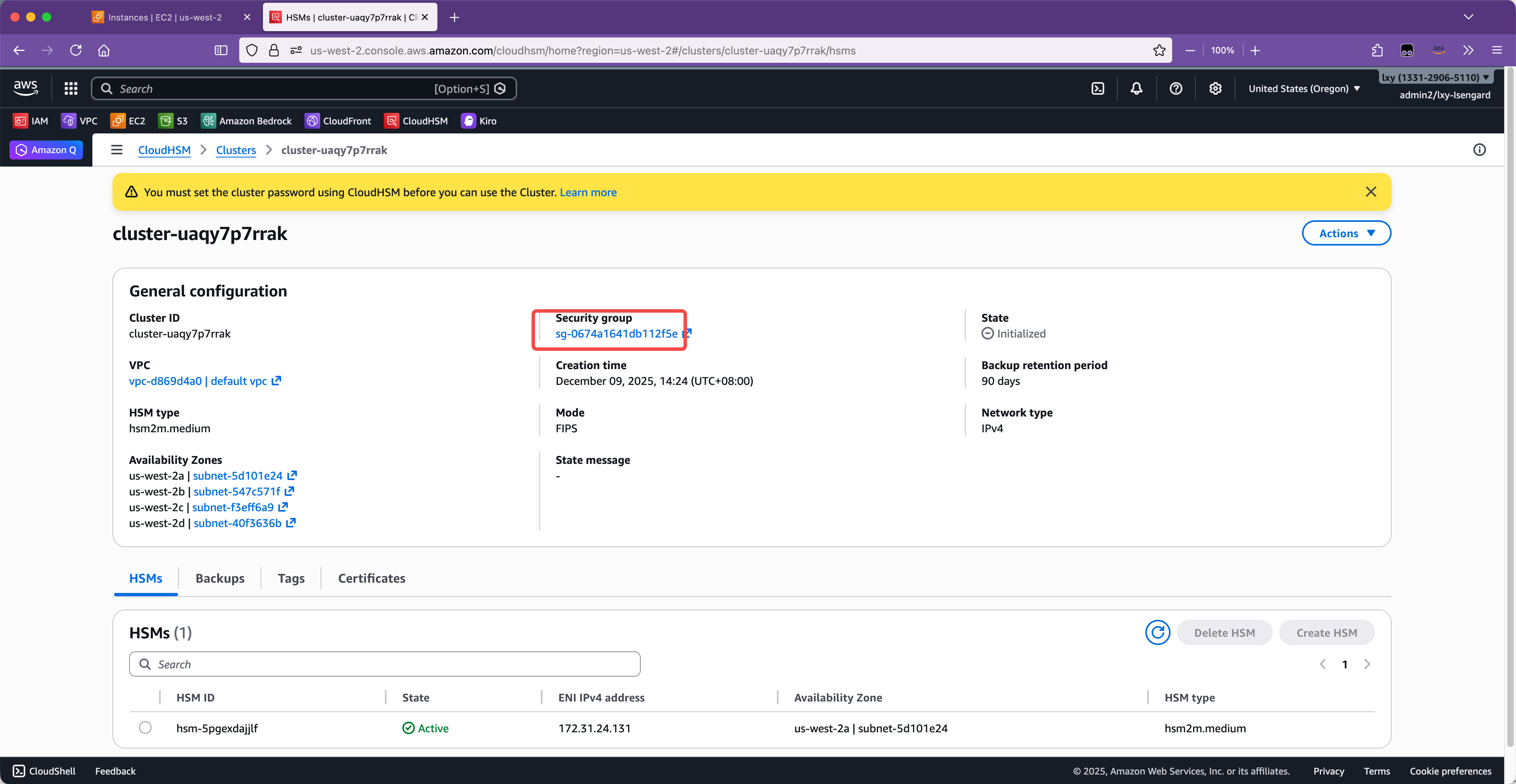Screen dimensions: 1516x784
Task: Switch to the Backups tab
Action: click(220, 578)
